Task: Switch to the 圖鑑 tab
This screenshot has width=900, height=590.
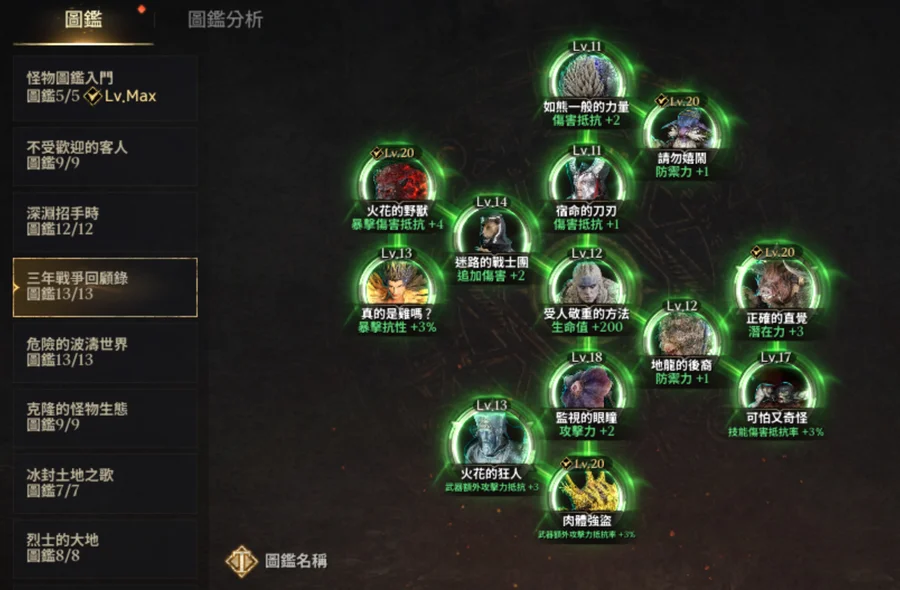Action: point(83,20)
